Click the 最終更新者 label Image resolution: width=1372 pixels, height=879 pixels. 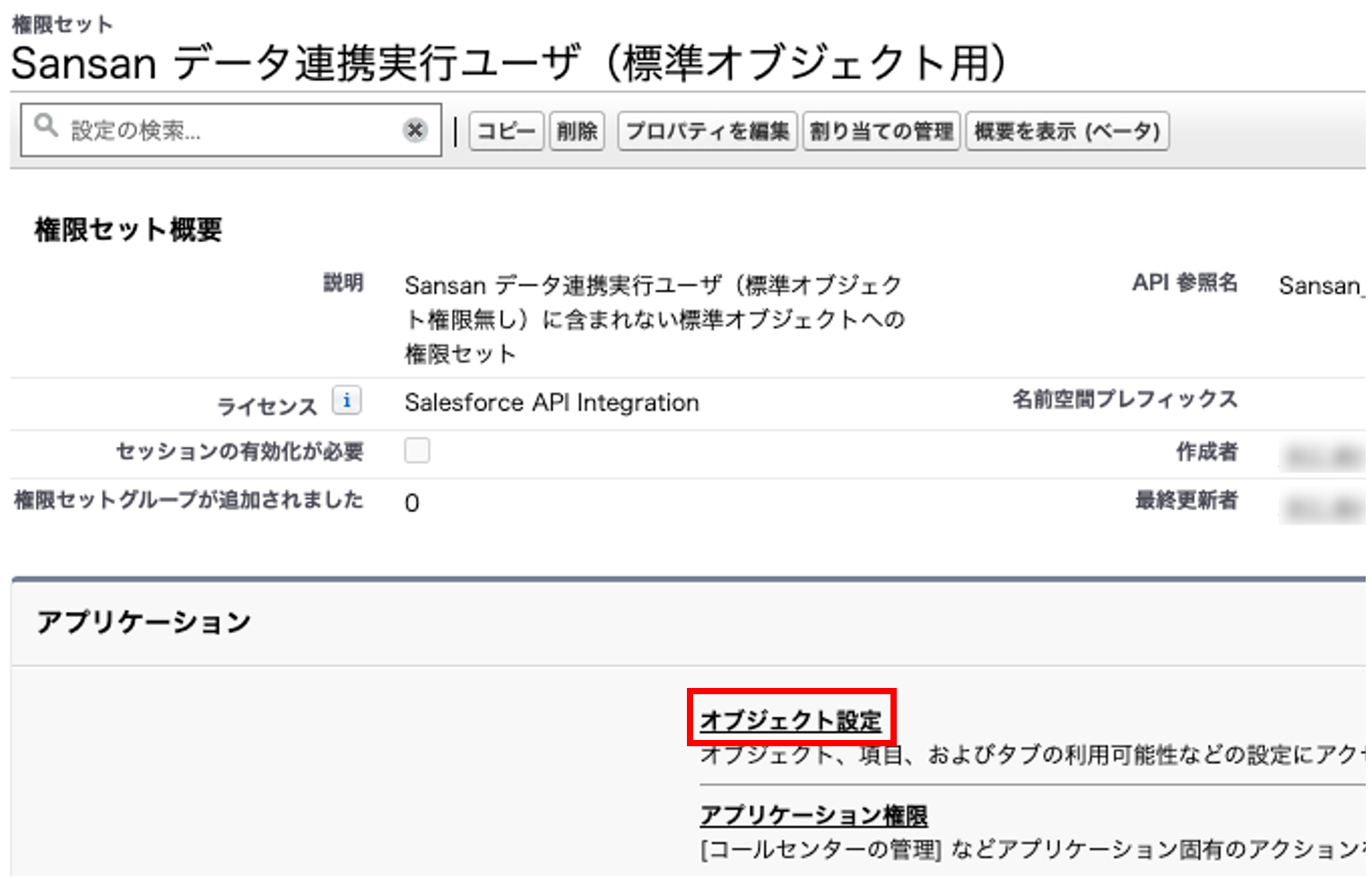coord(1186,500)
